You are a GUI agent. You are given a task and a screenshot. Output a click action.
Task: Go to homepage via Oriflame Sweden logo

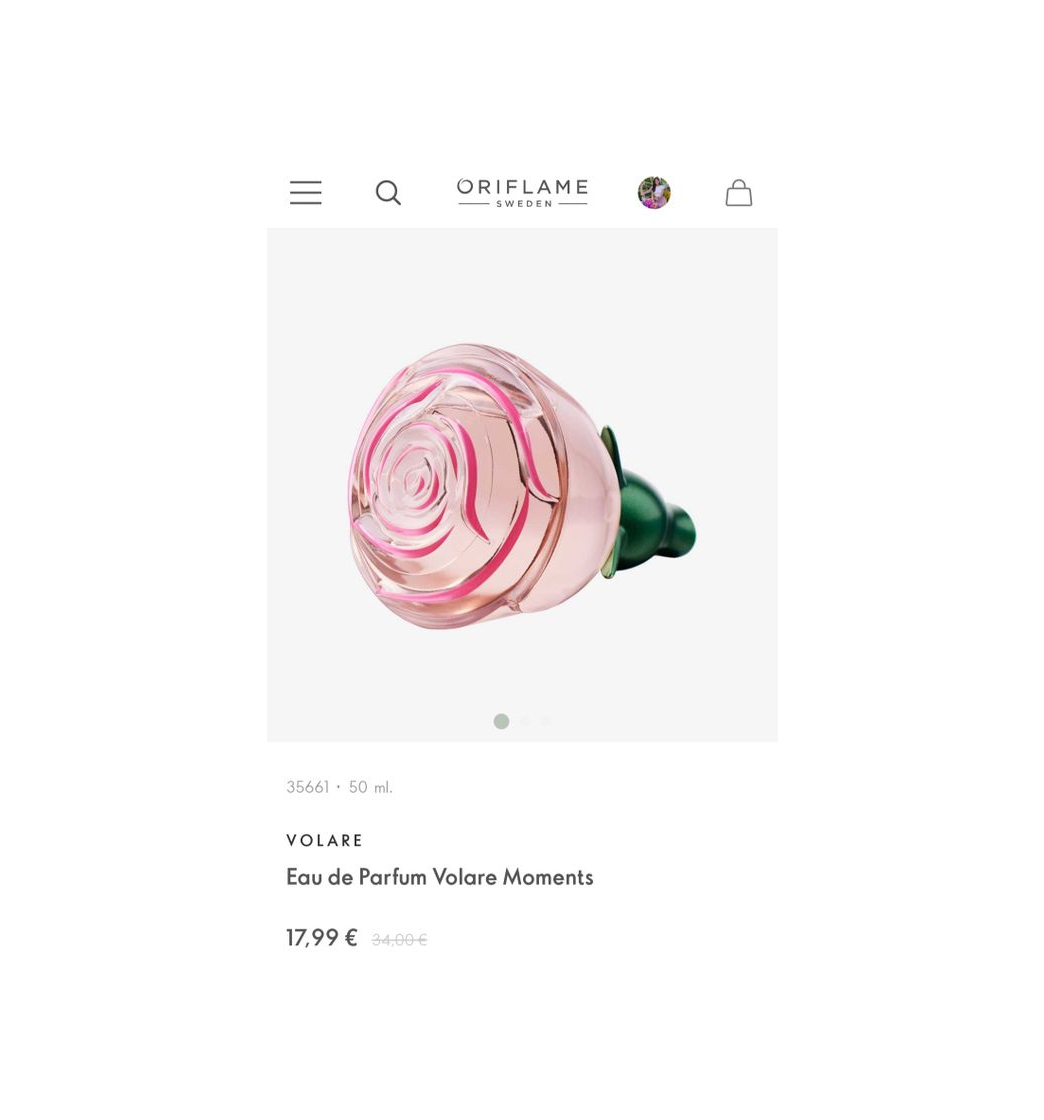pos(523,193)
